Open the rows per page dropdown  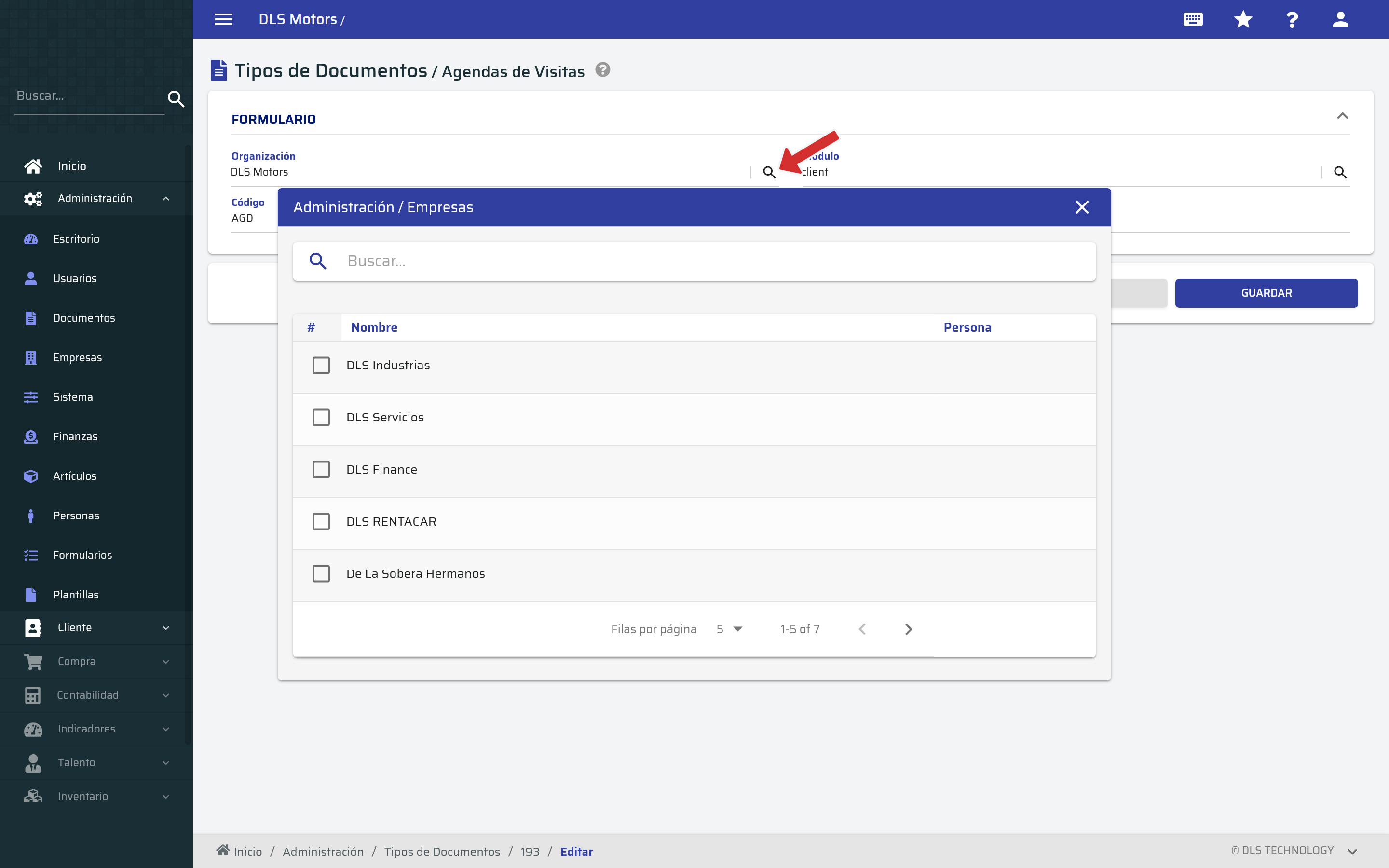[x=730, y=629]
